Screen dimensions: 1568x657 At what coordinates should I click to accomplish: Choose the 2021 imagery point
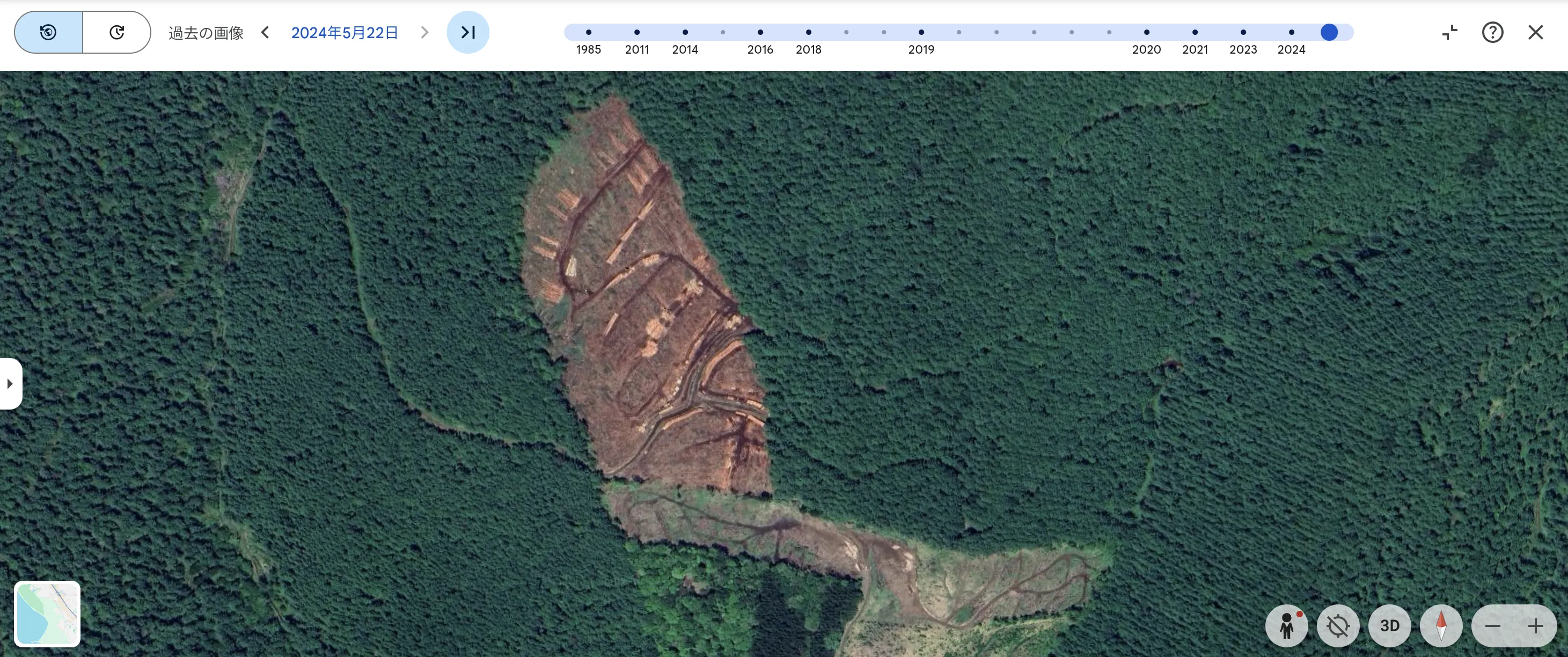tap(1195, 32)
